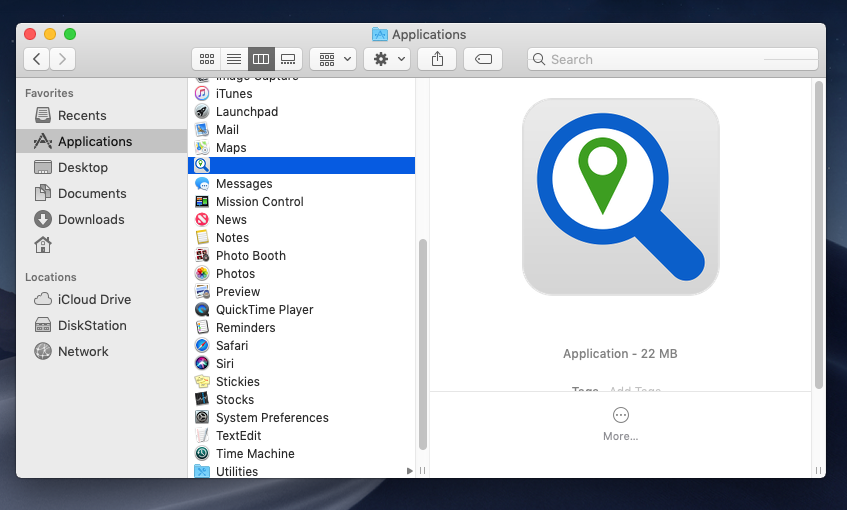Viewport: 847px width, 510px height.
Task: Click the Edit Tags toolbar button
Action: point(483,59)
